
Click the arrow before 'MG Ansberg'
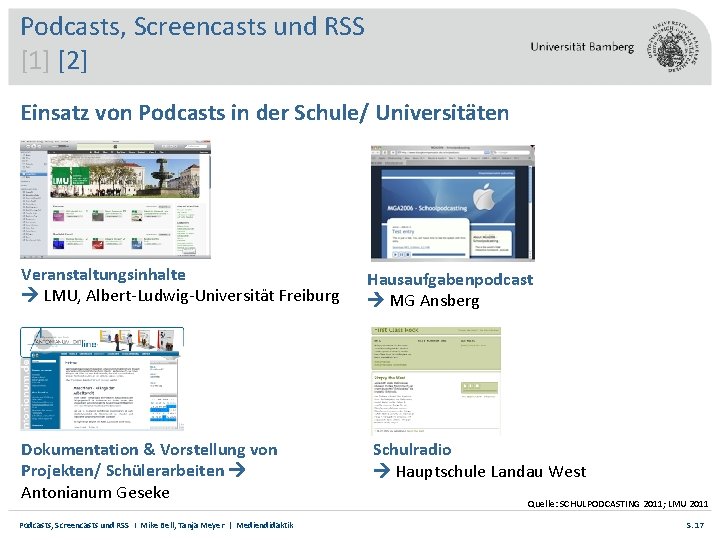click(x=376, y=300)
